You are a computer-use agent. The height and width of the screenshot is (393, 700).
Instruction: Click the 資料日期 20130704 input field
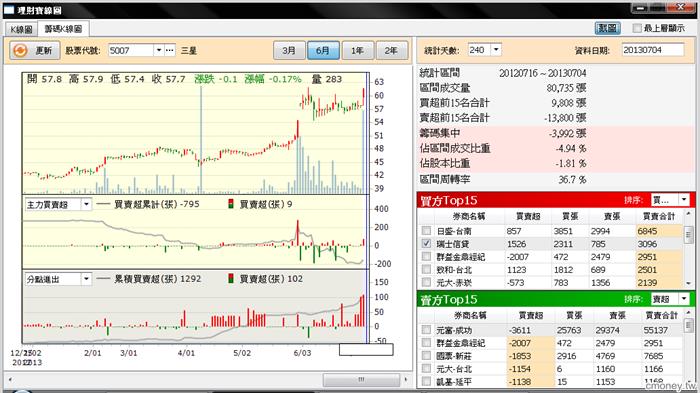652,50
